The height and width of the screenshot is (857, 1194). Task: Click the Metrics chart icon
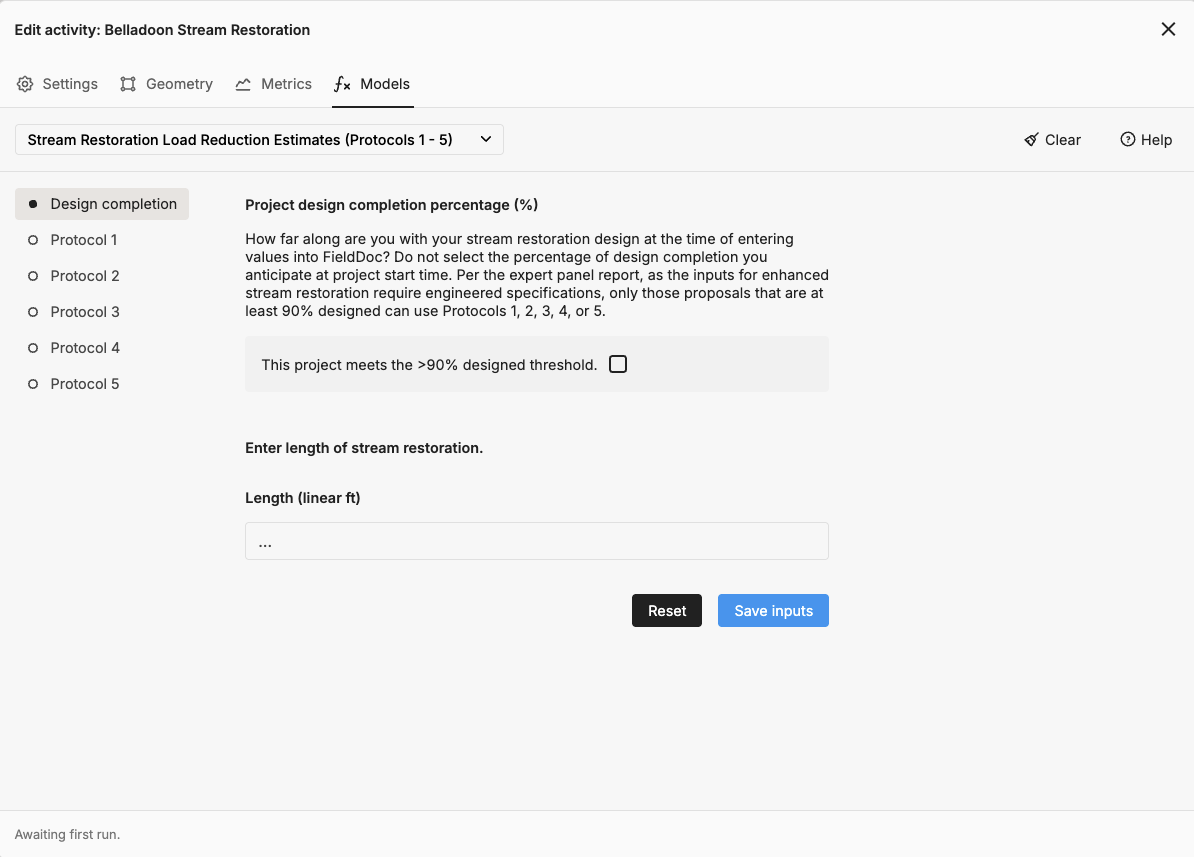point(243,84)
